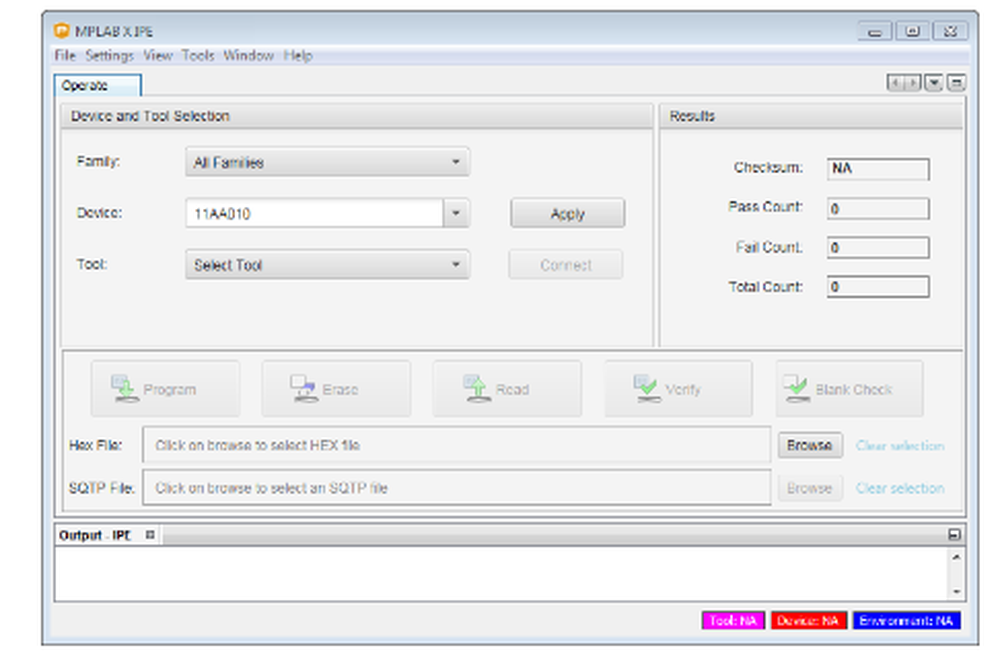The height and width of the screenshot is (668, 1000).
Task: Click the Device and Tool Selection header
Action: (x=357, y=116)
